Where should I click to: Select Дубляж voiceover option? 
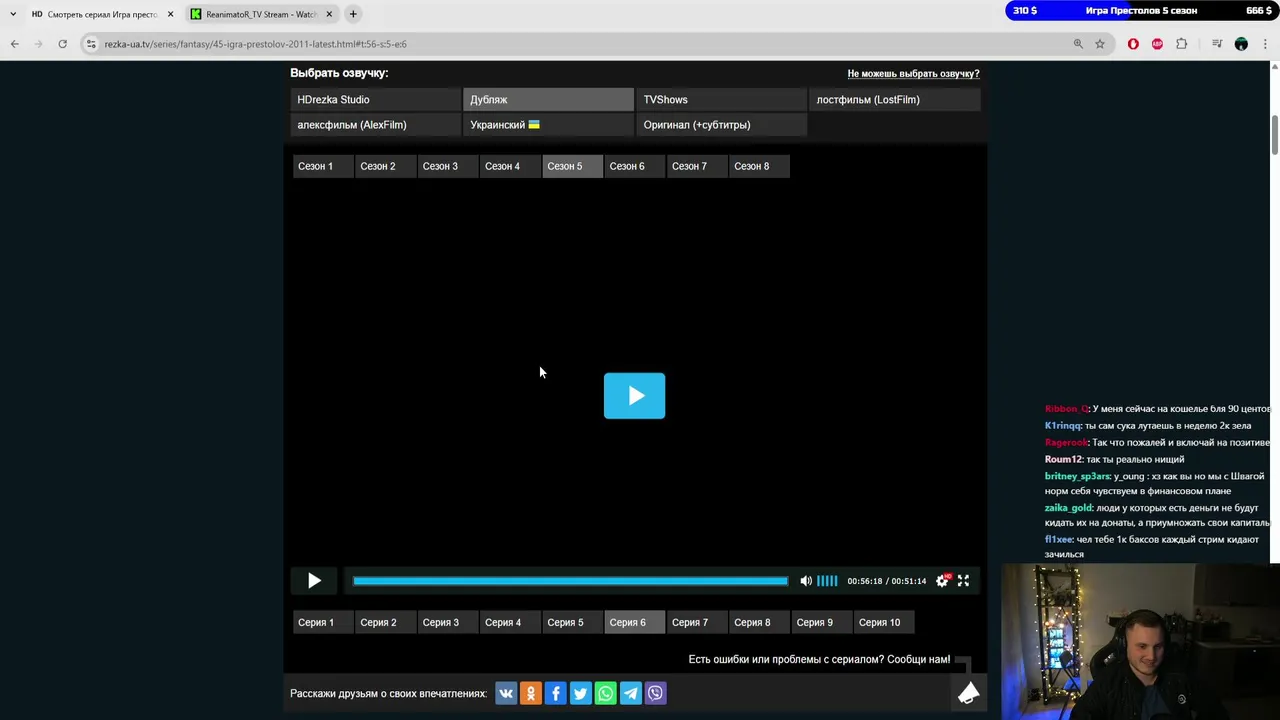(x=548, y=100)
